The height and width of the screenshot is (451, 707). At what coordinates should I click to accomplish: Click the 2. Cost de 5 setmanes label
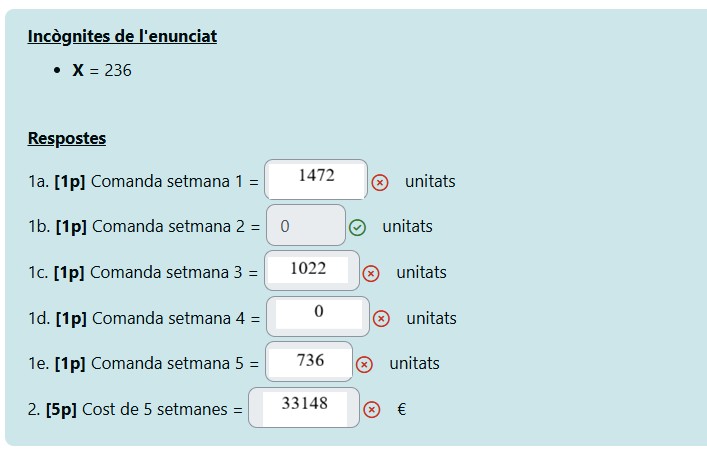135,409
